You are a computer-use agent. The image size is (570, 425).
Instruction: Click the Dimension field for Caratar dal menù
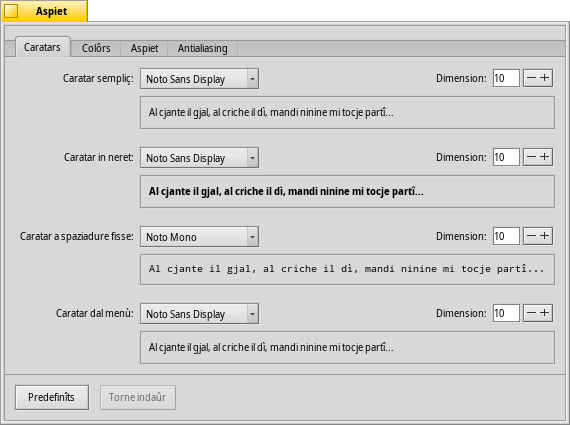[x=506, y=313]
